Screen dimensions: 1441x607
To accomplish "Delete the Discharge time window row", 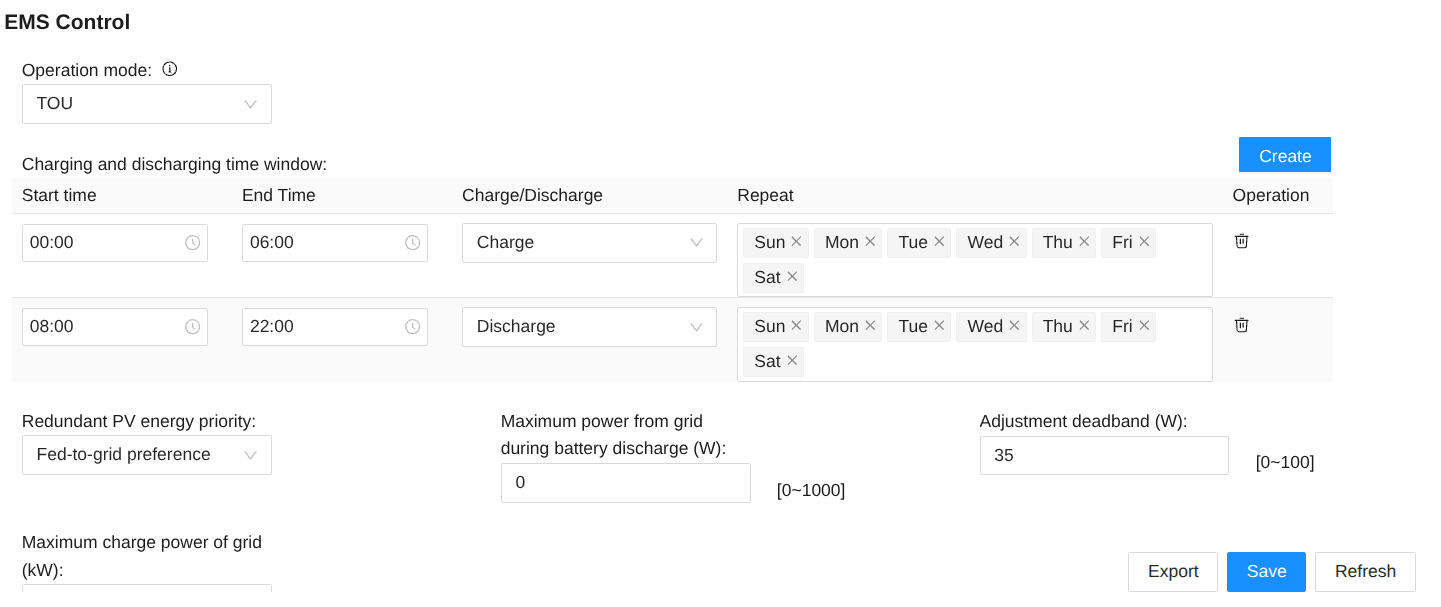I will 1241,325.
